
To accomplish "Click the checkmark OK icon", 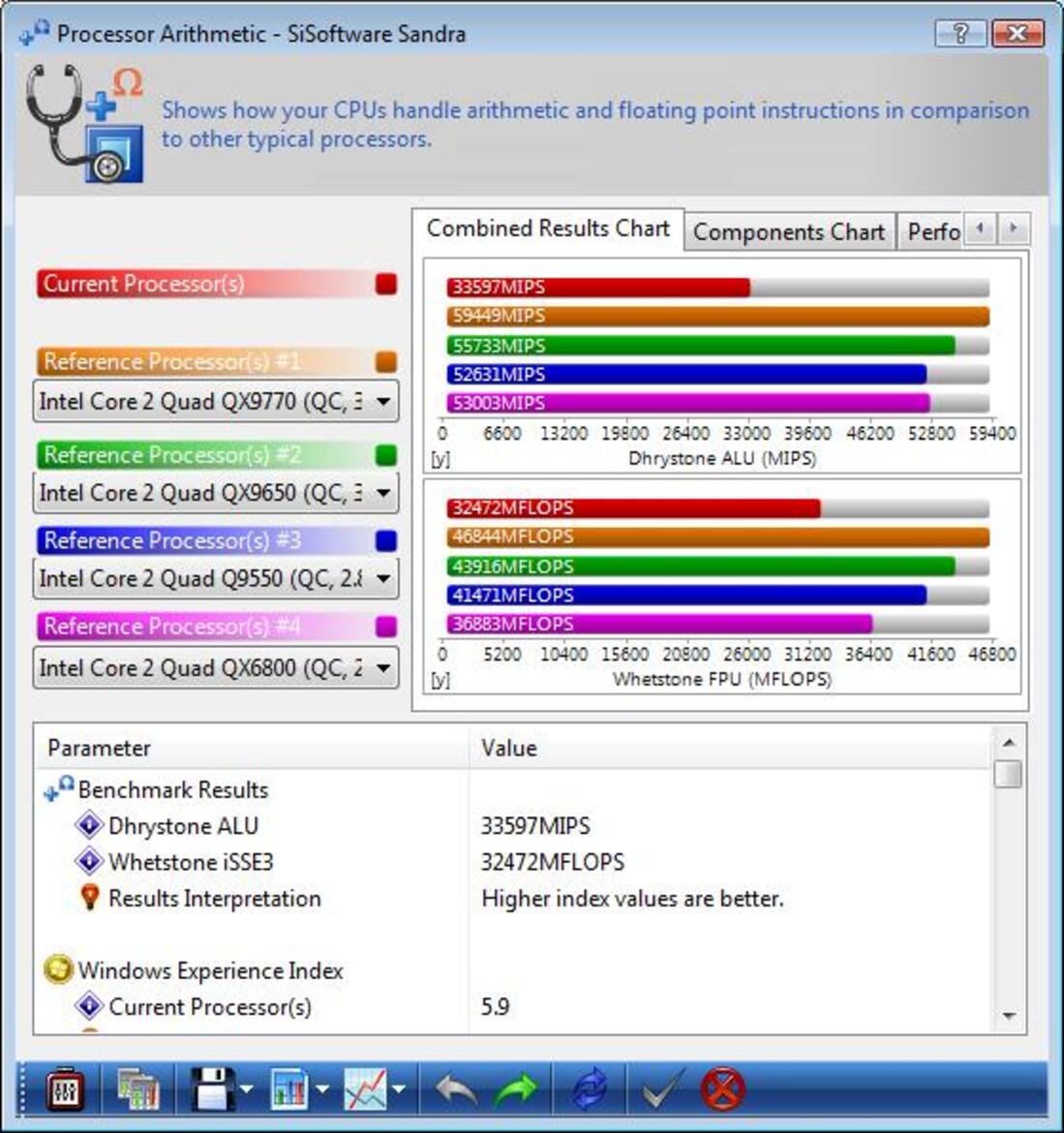I will click(x=662, y=1088).
